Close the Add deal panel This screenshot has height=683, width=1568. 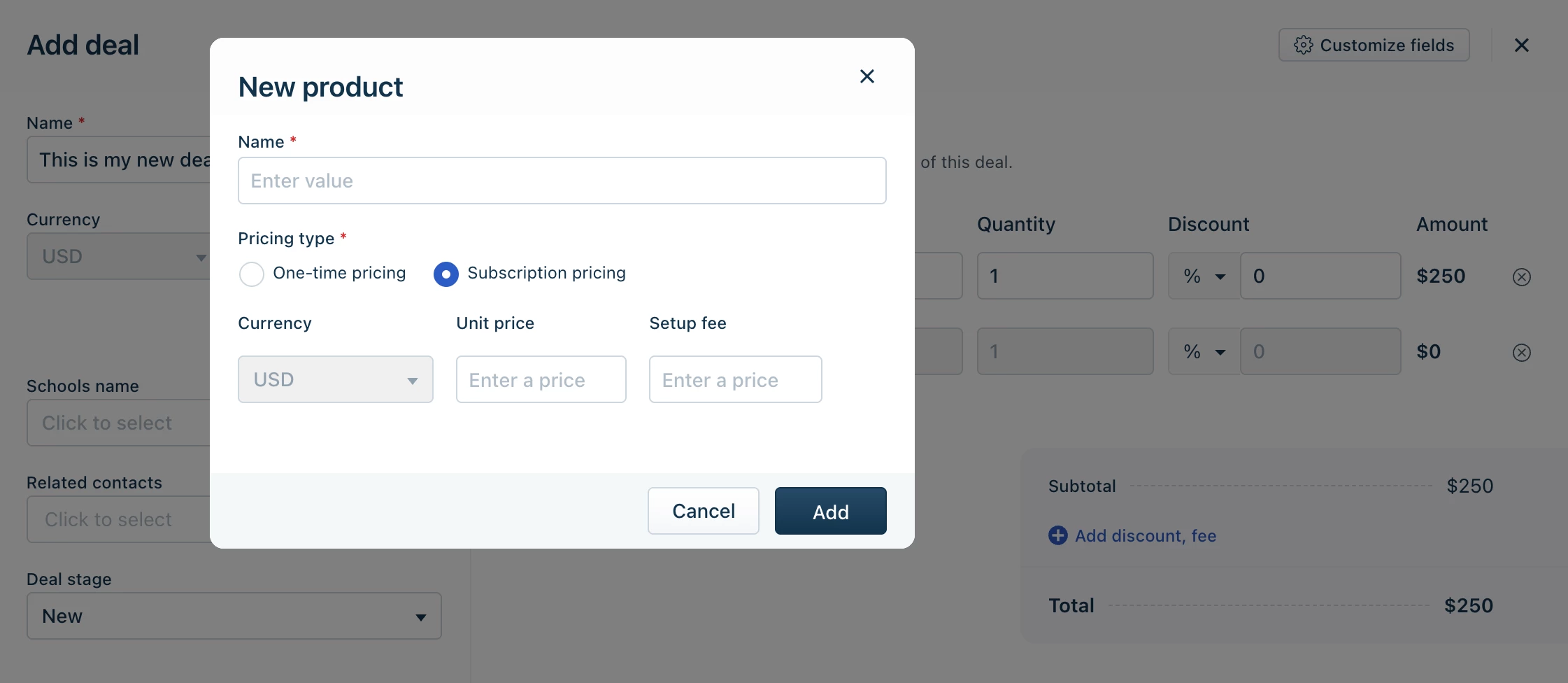pos(1521,45)
